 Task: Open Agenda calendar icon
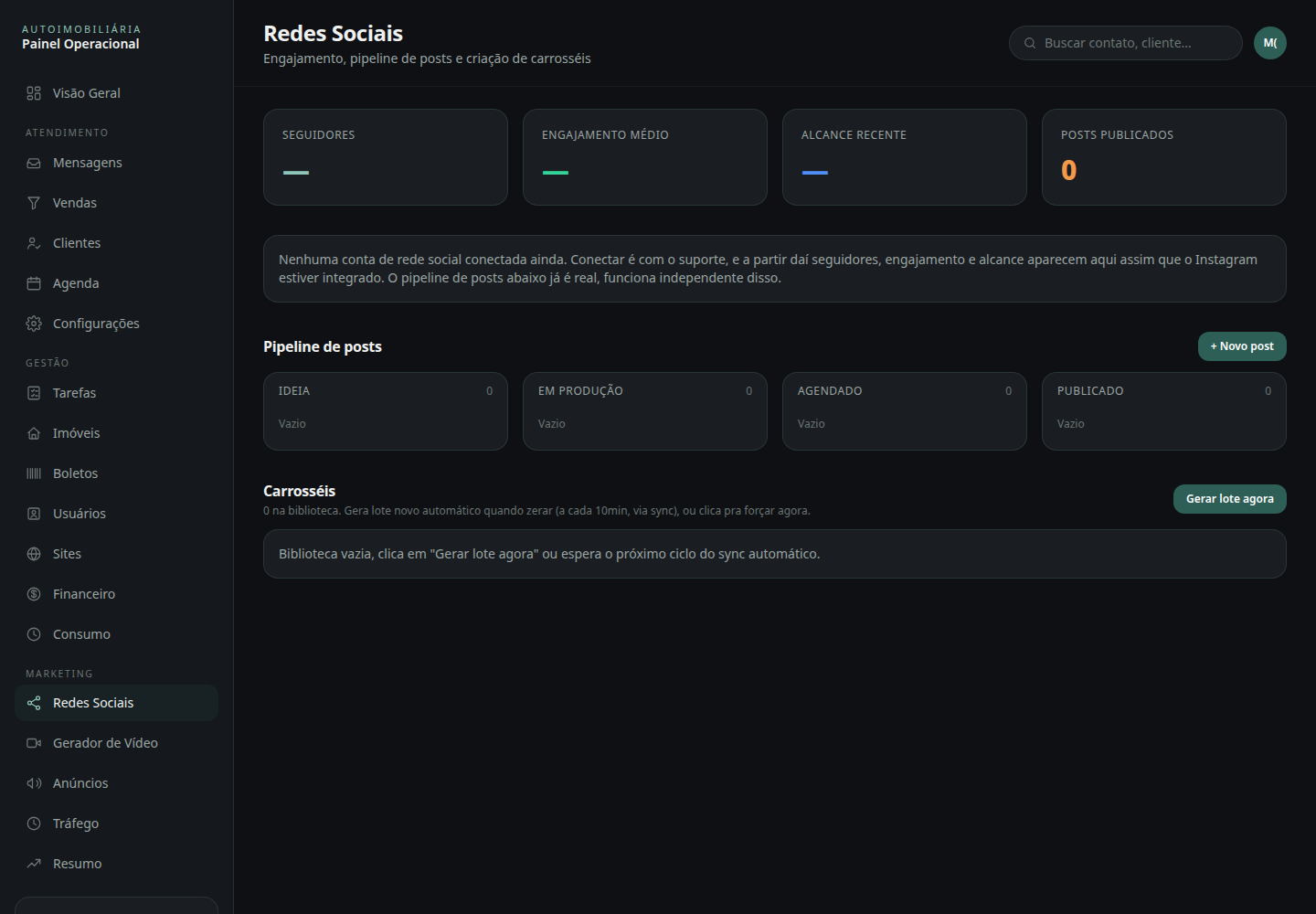point(34,283)
